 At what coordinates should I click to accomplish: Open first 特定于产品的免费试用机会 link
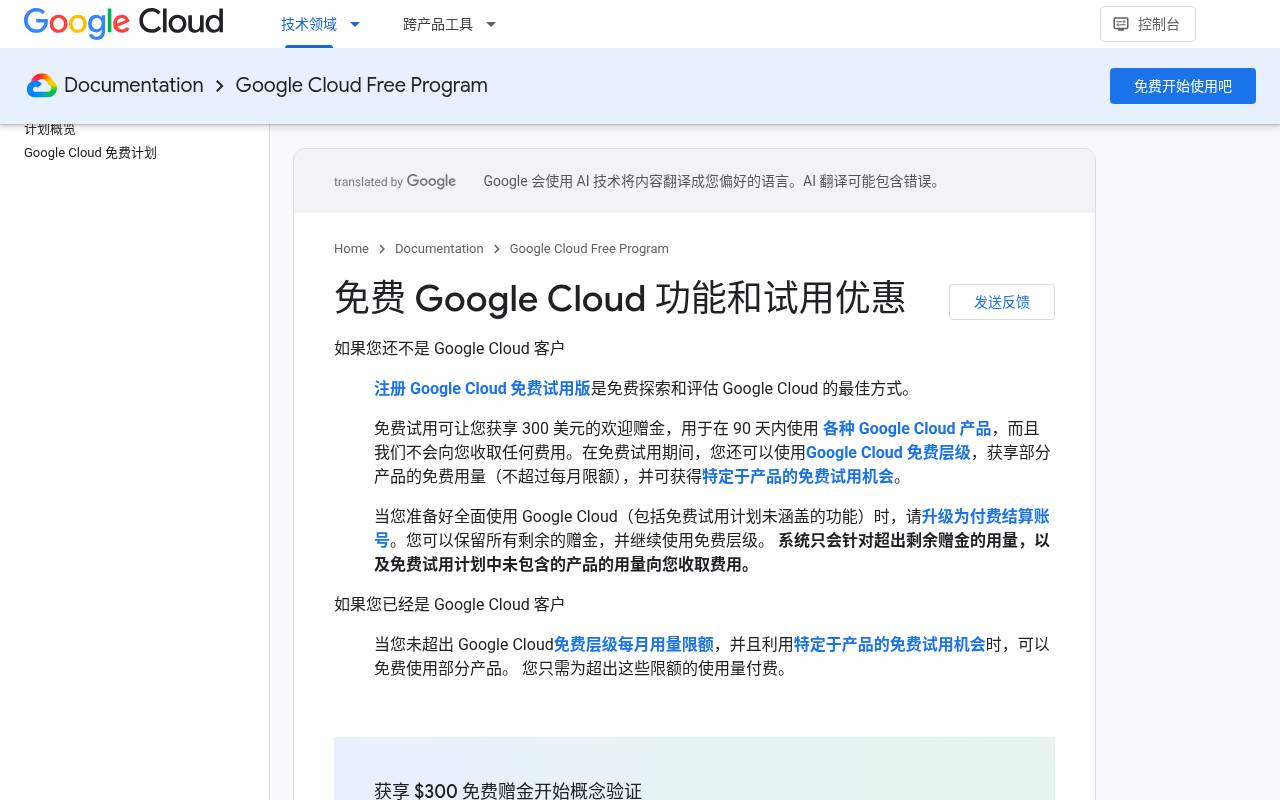(x=798, y=476)
